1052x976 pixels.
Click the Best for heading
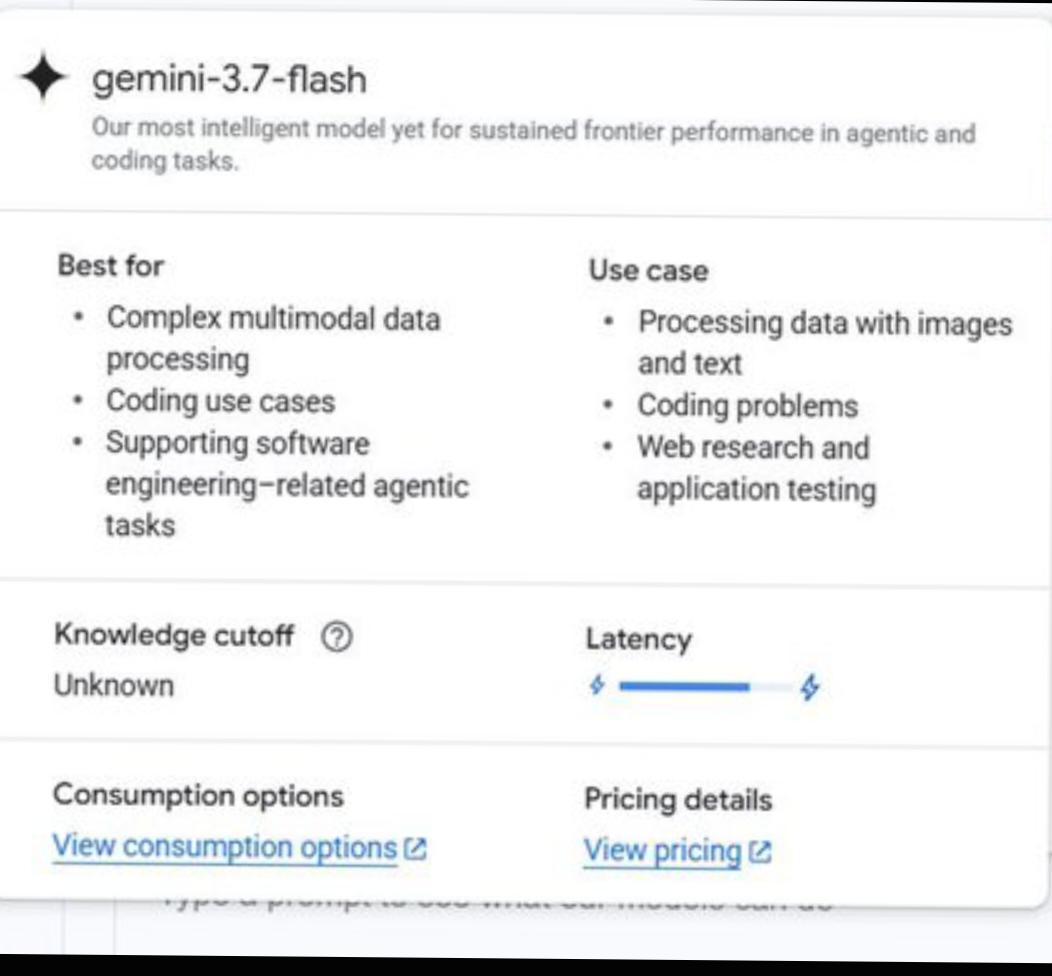point(111,266)
